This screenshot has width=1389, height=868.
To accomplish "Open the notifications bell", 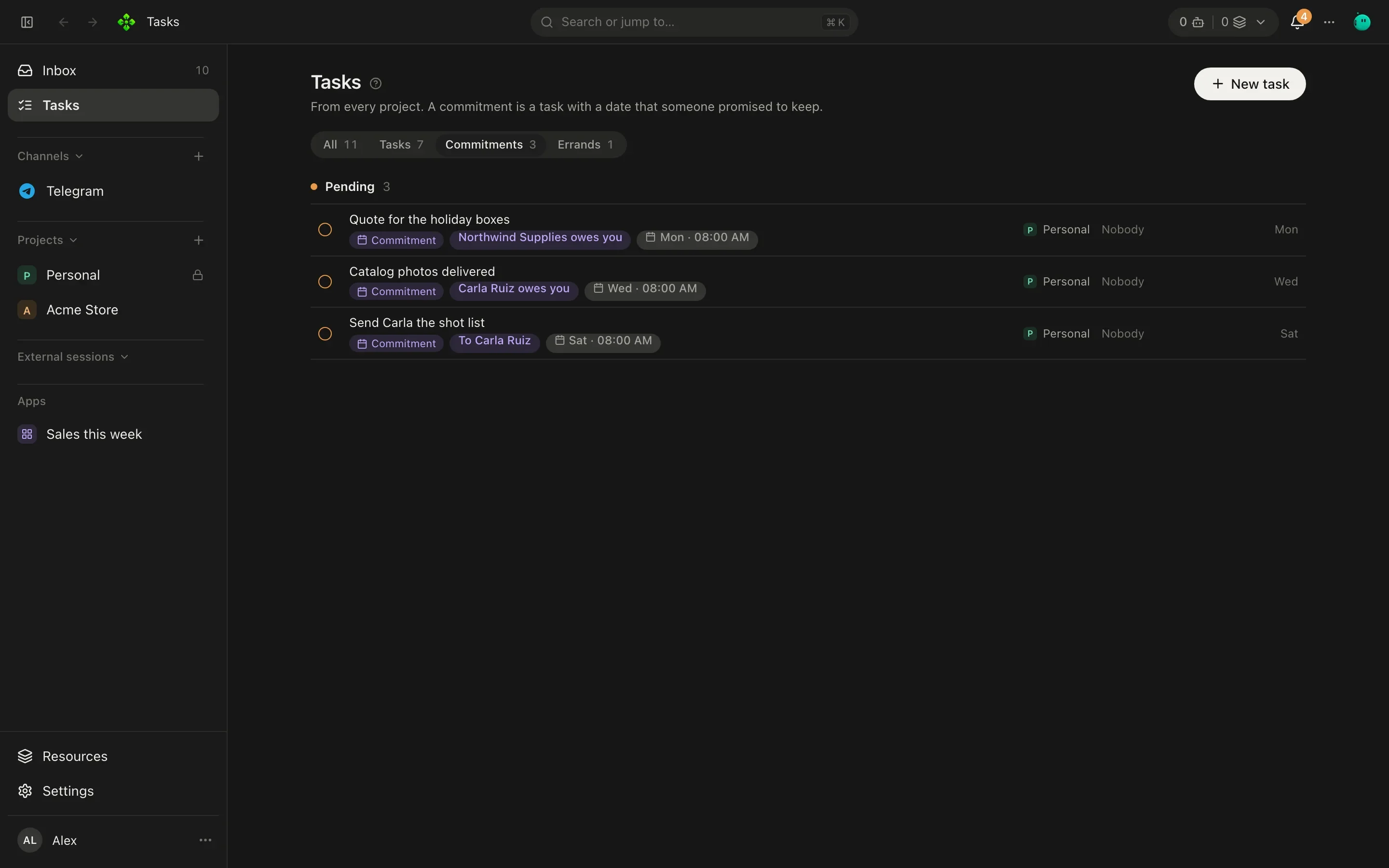I will point(1296,22).
